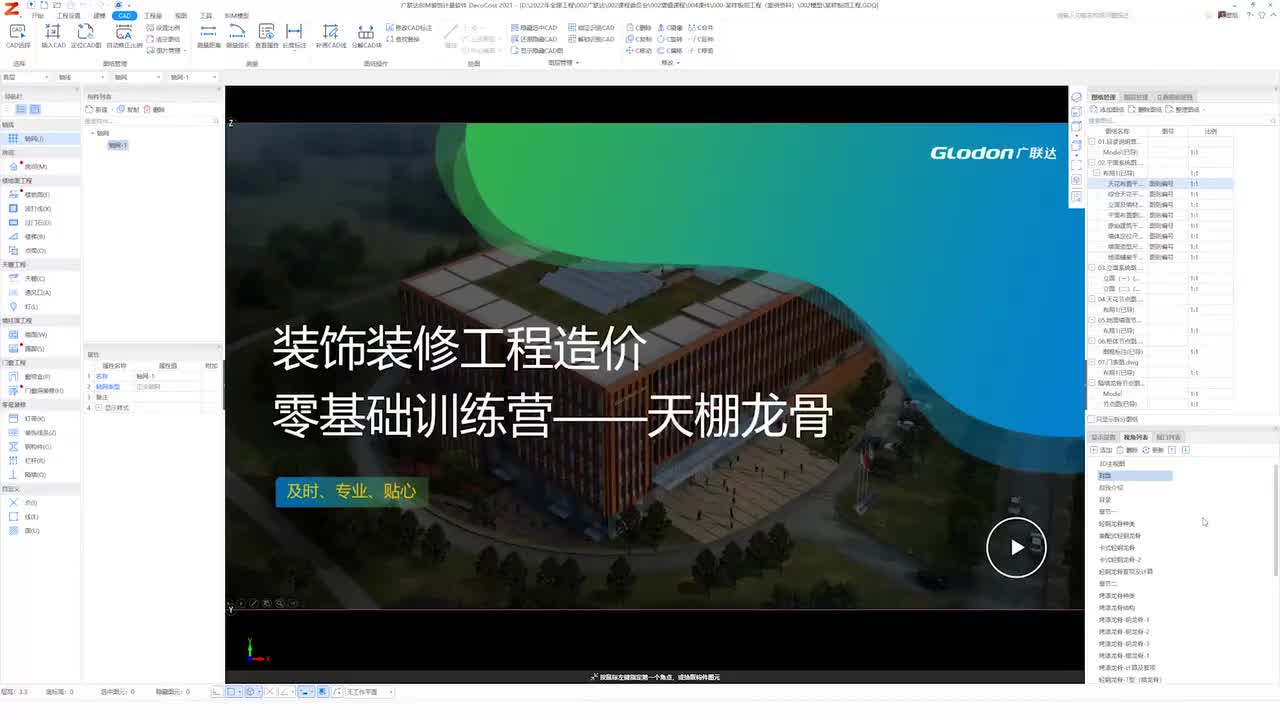Switch to the 图纸管理 panel tab

point(1104,97)
